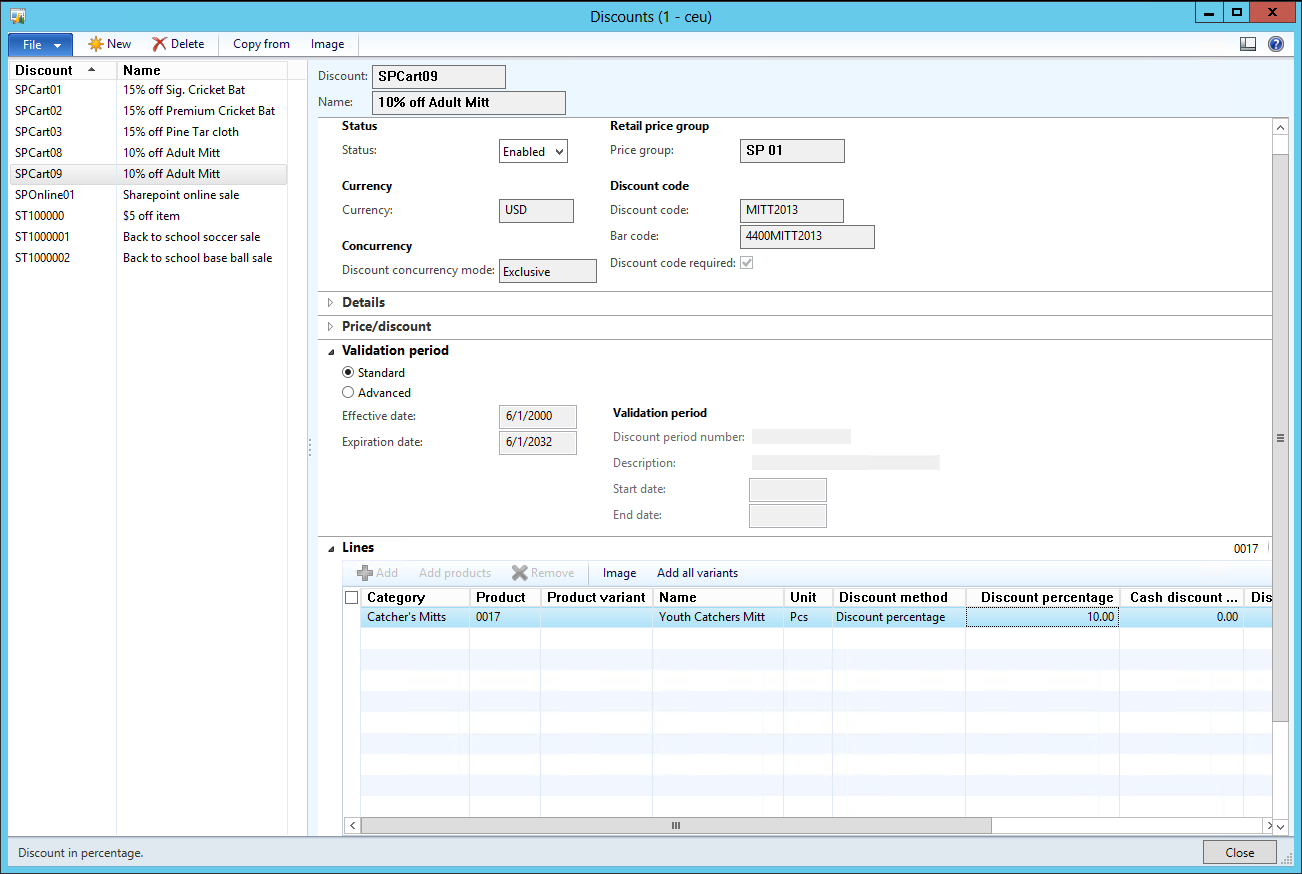Open the File menu
Viewport: 1302px width, 874px height.
pyautogui.click(x=40, y=45)
